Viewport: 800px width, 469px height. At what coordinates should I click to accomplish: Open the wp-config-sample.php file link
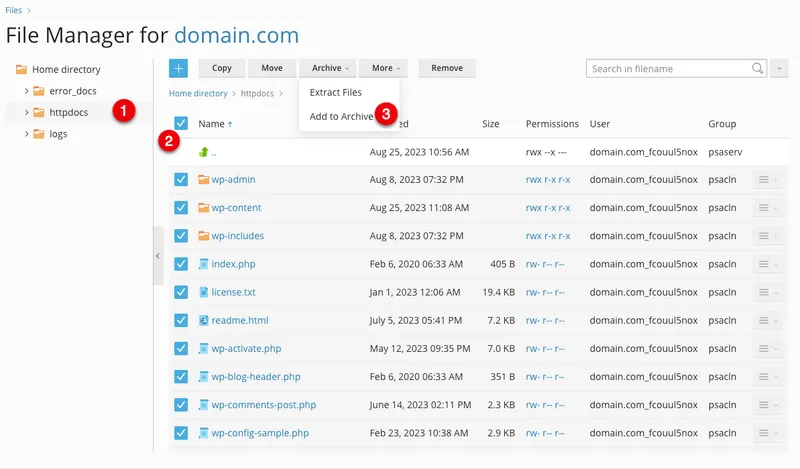pos(260,434)
